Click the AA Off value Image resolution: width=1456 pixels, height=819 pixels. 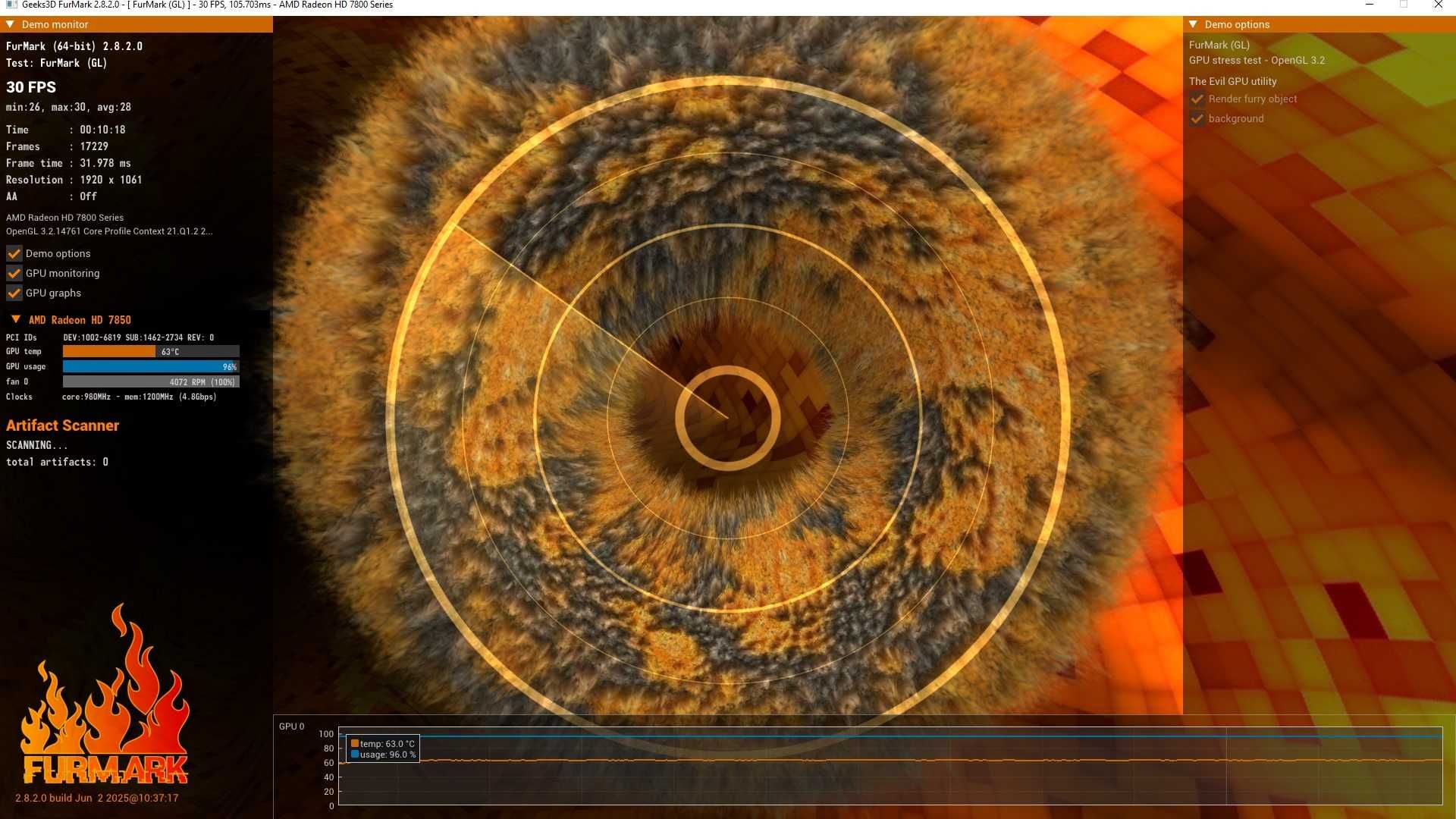(89, 196)
